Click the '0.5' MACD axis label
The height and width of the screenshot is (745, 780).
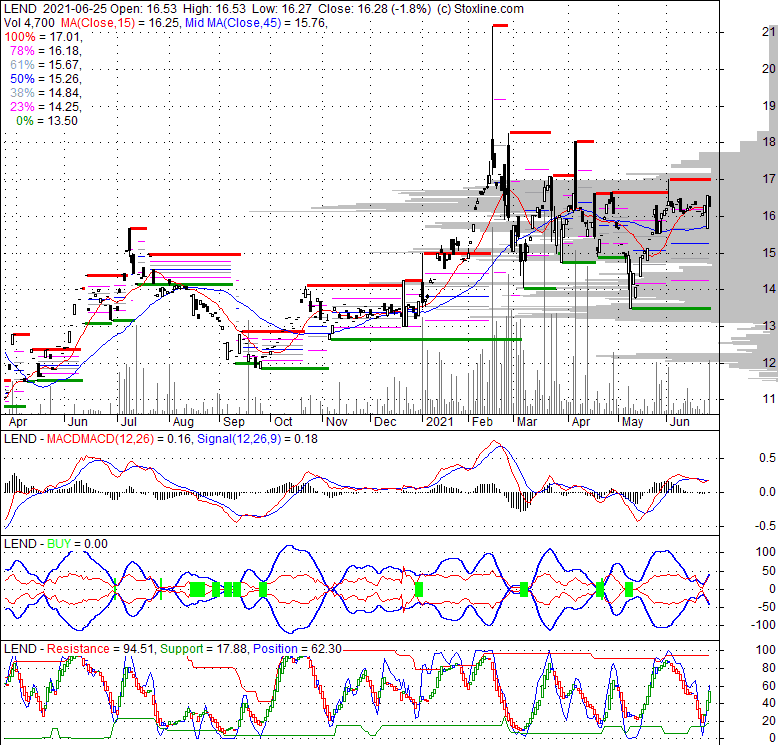click(768, 458)
